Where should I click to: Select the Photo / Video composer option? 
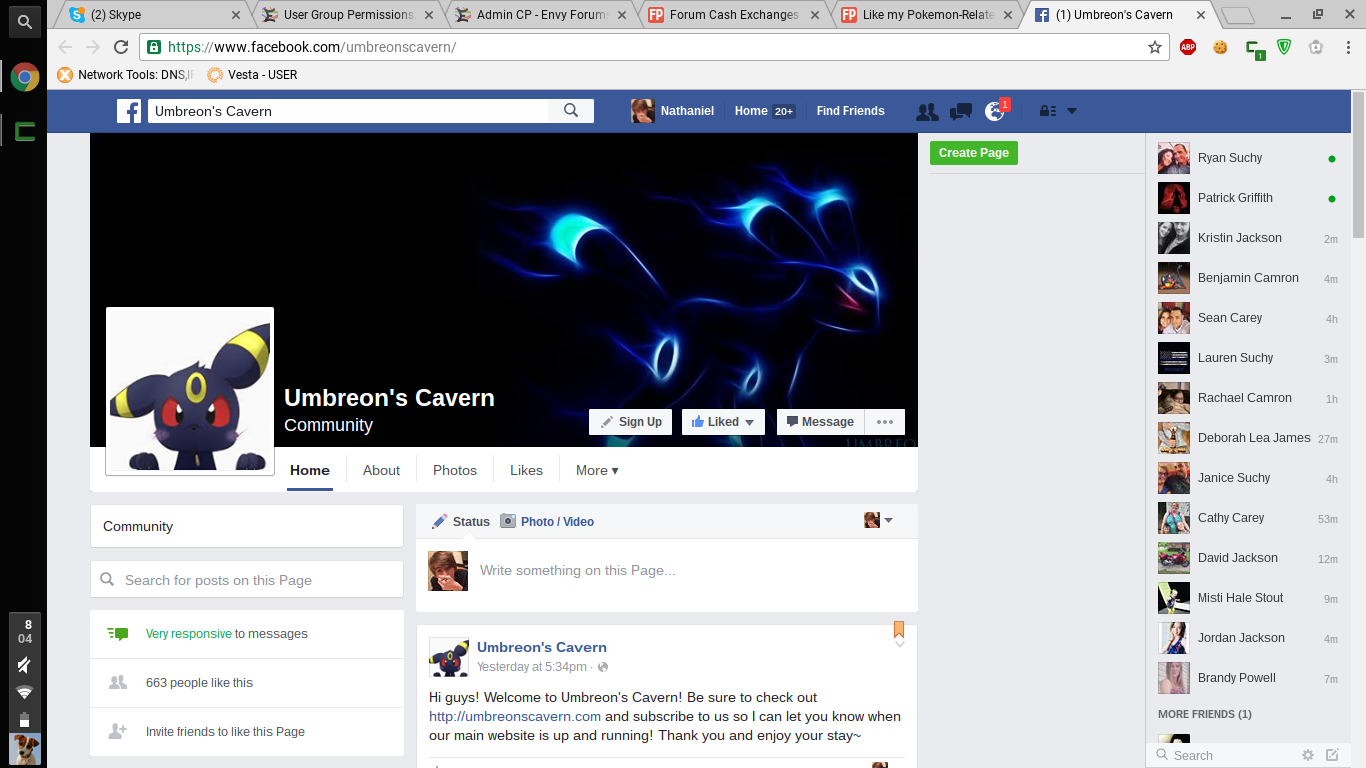click(547, 521)
